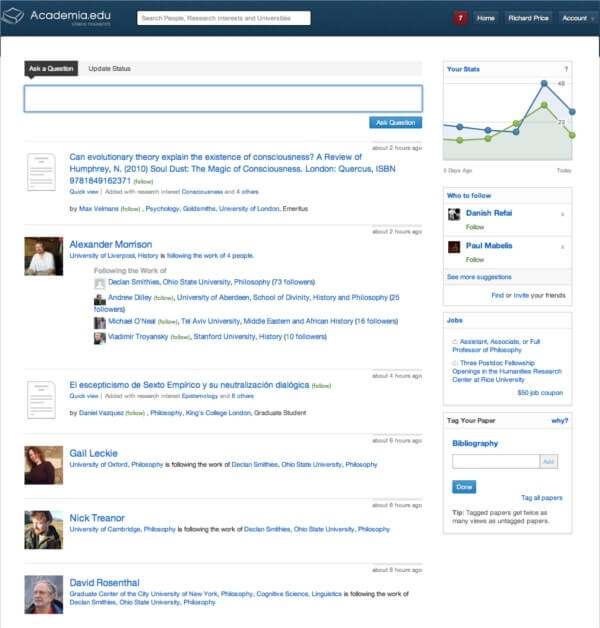Dismiss the Paul Mabelis follow suggestion
Screen dimensions: 600x628
tap(562, 246)
